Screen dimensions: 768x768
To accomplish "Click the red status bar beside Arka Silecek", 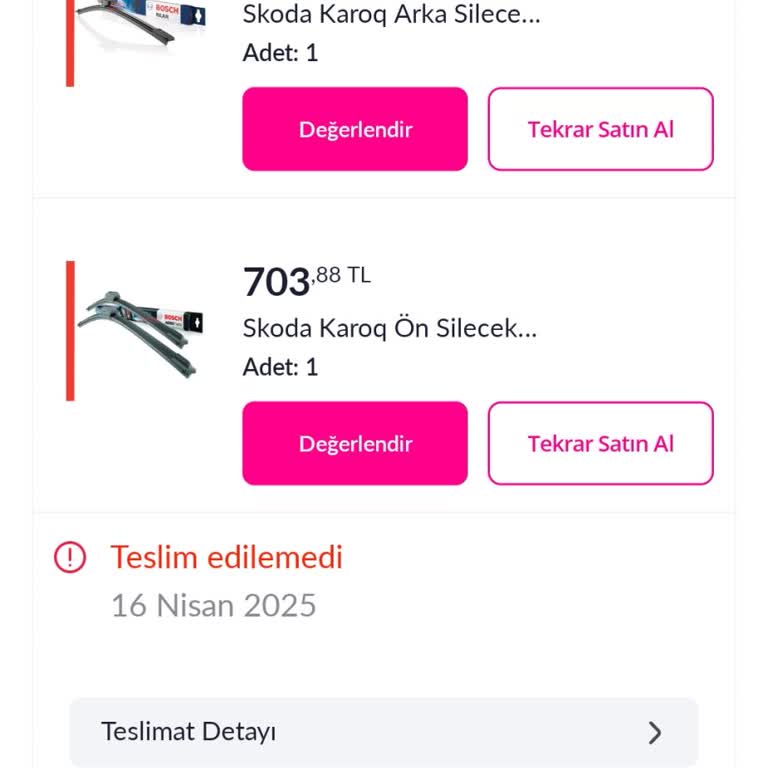I will [x=70, y=40].
